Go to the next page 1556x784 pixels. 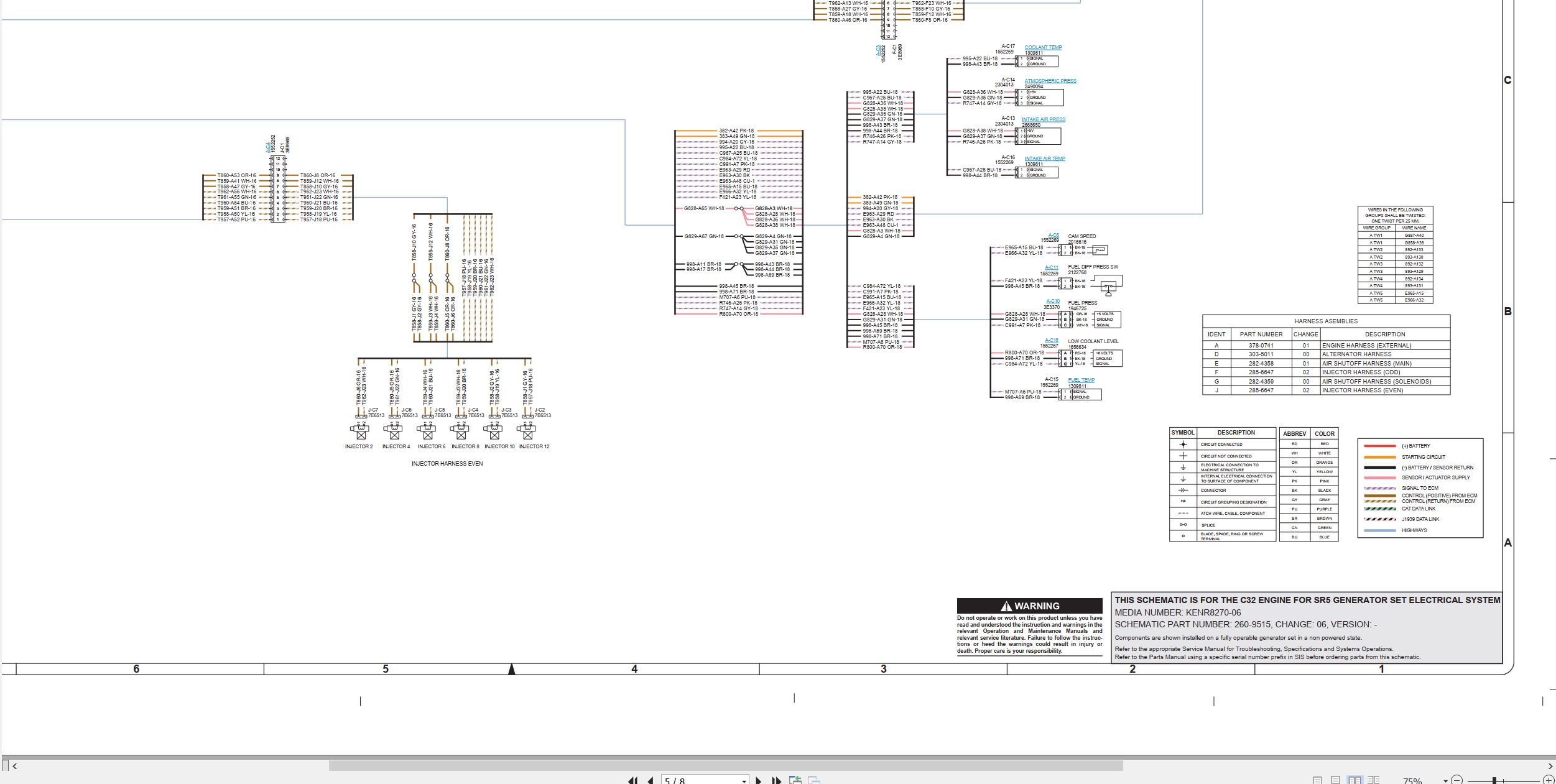click(x=758, y=780)
